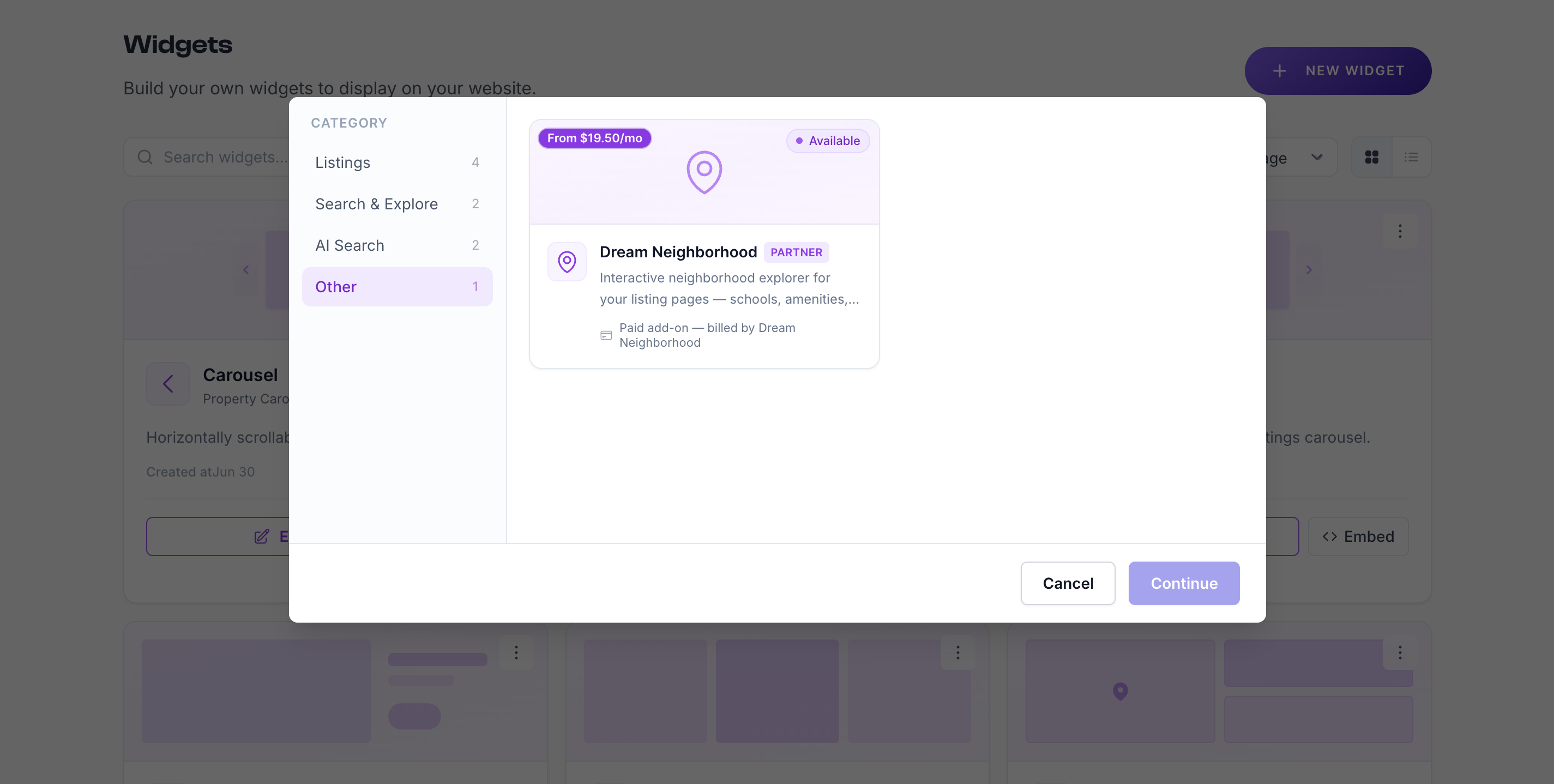Screen dimensions: 1554x784
Task: Click the credit card billing icon
Action: point(606,335)
